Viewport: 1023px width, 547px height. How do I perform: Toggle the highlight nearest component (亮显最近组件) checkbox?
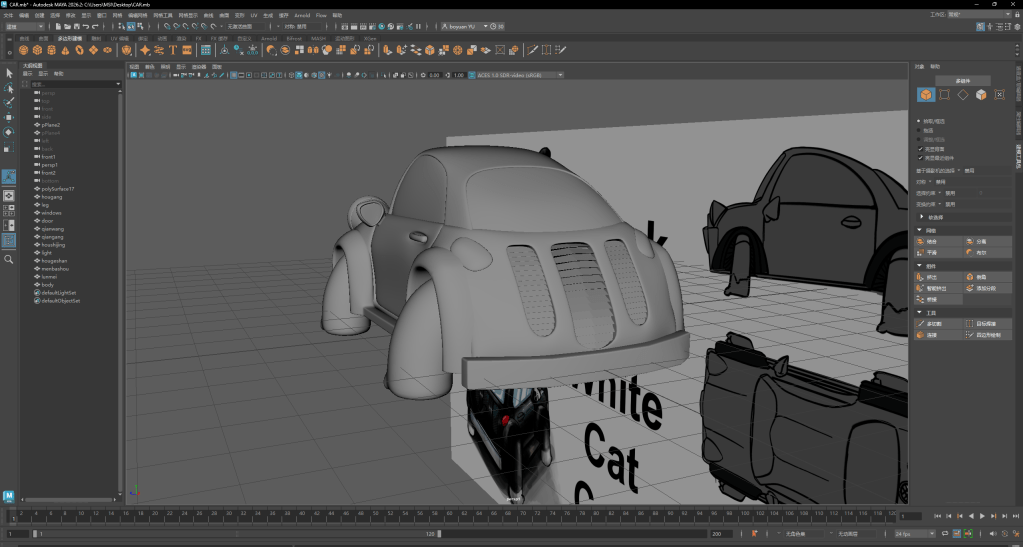pos(920,157)
